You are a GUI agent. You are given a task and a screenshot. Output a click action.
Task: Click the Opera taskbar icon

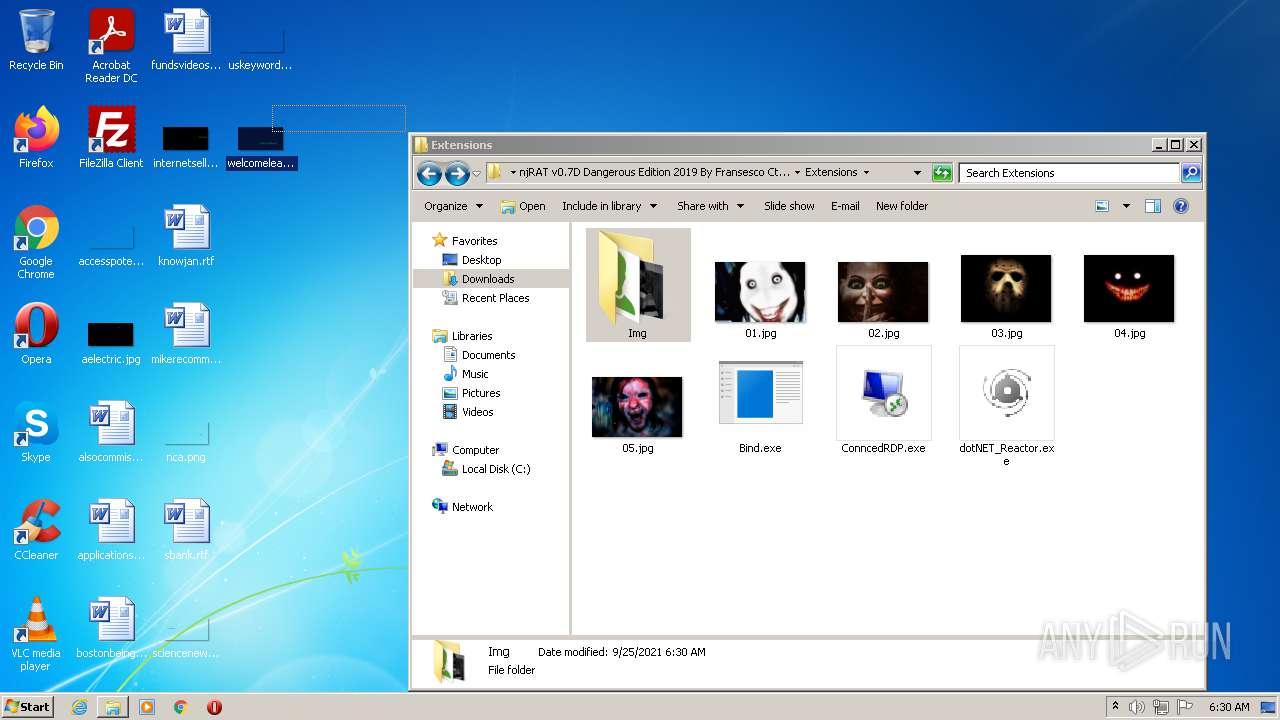coord(214,707)
